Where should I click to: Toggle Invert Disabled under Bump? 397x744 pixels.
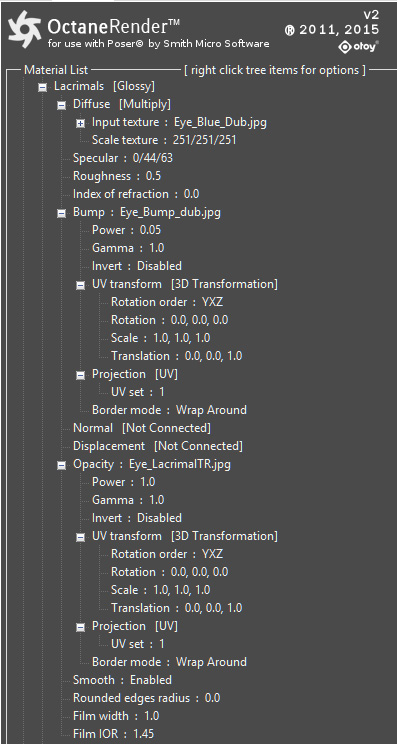(137, 266)
